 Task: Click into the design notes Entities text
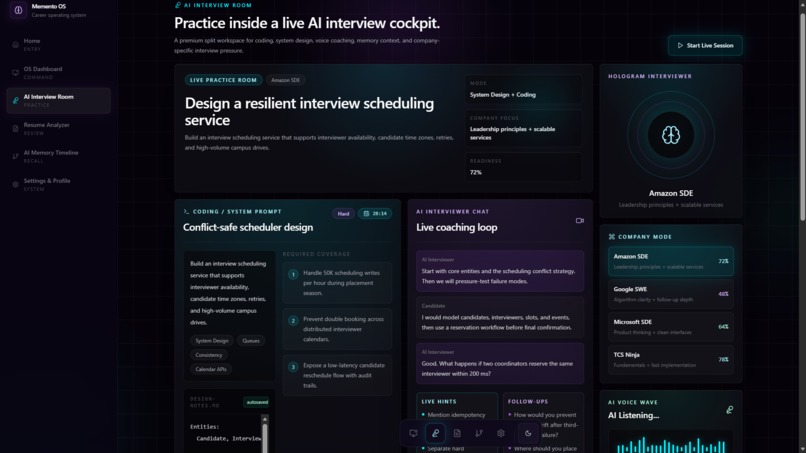pyautogui.click(x=204, y=427)
